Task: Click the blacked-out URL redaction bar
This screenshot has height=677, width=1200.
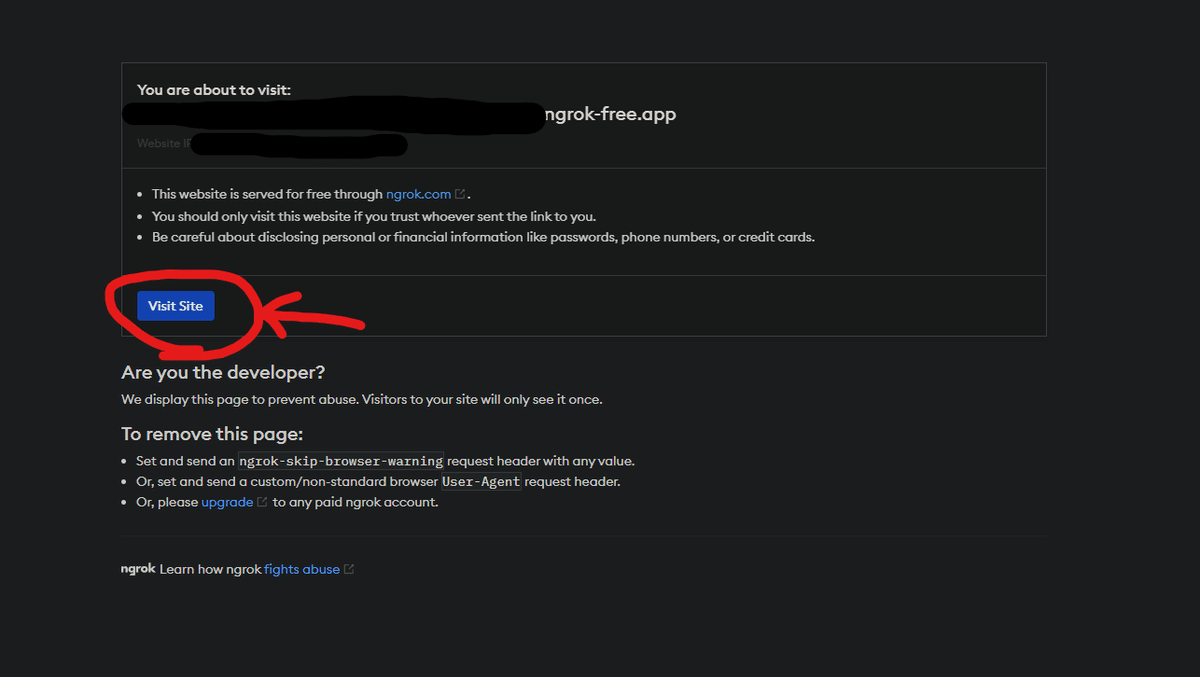Action: (334, 115)
